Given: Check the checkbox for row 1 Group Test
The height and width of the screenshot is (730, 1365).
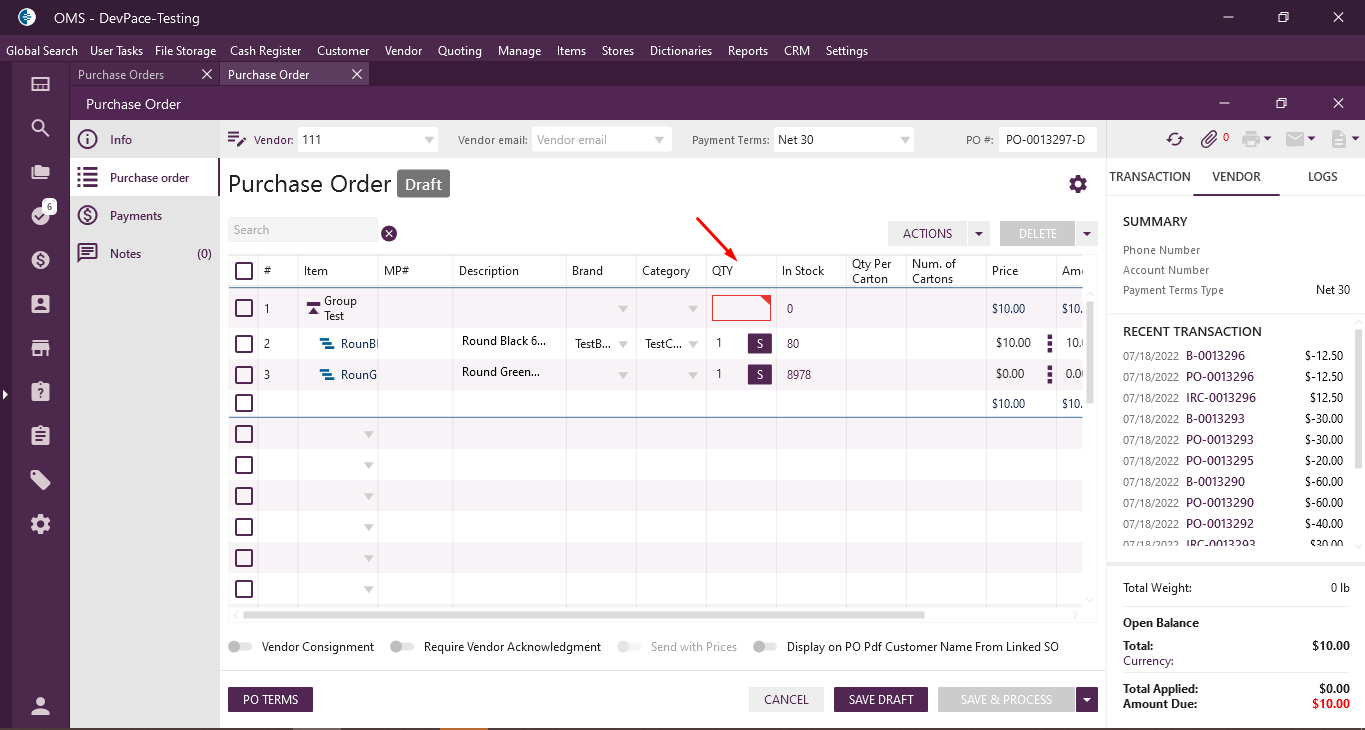Looking at the screenshot, I should (244, 308).
